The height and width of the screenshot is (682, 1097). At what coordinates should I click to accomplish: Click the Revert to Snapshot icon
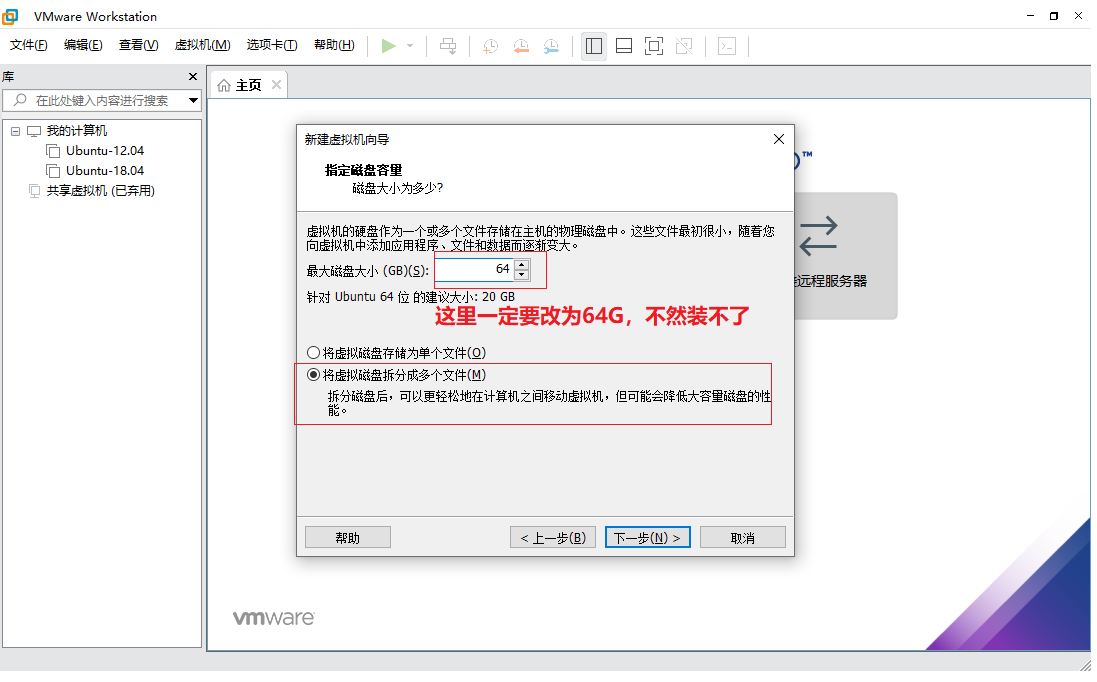coord(521,46)
